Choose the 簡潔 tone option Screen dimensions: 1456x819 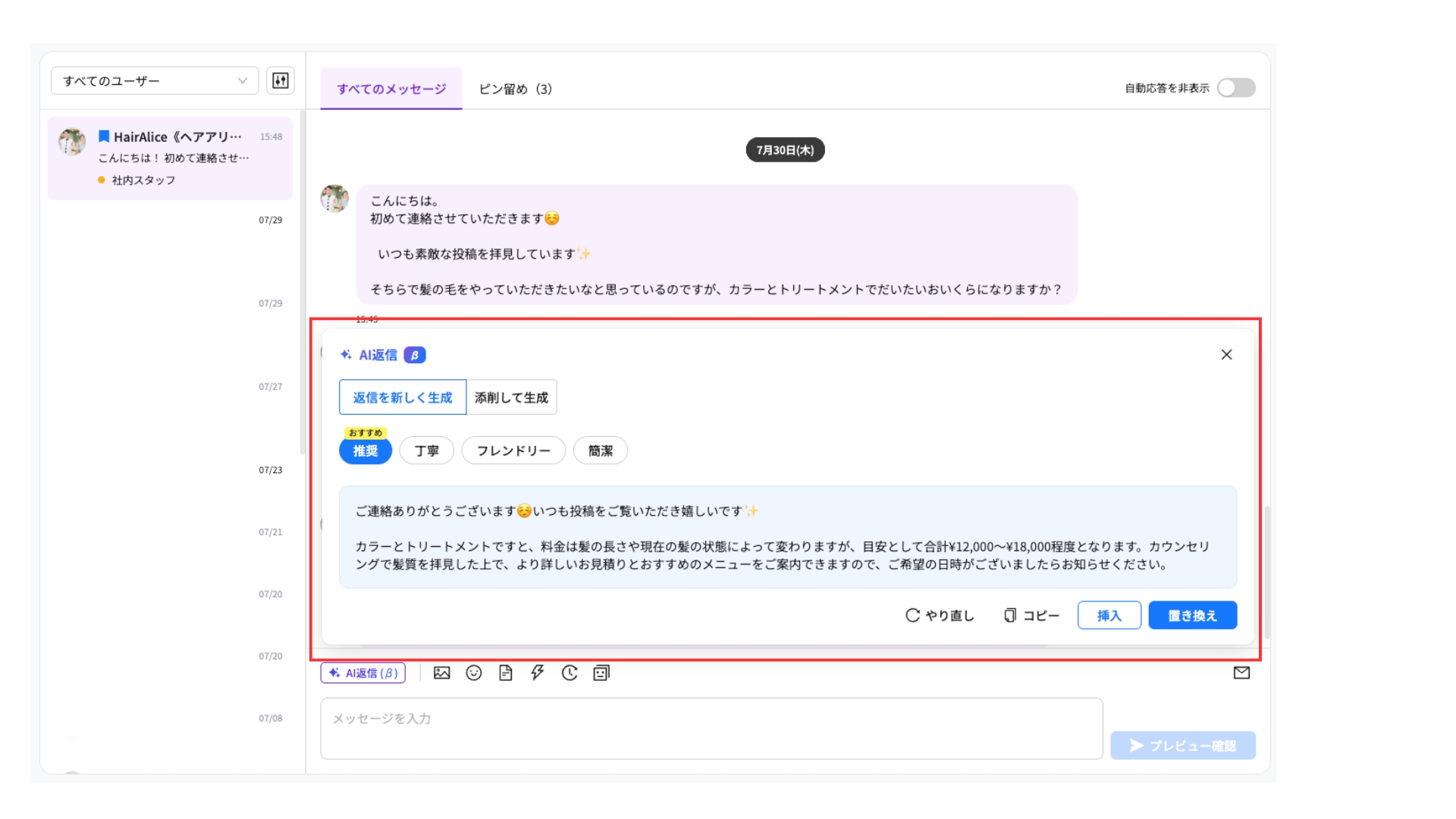click(x=601, y=450)
